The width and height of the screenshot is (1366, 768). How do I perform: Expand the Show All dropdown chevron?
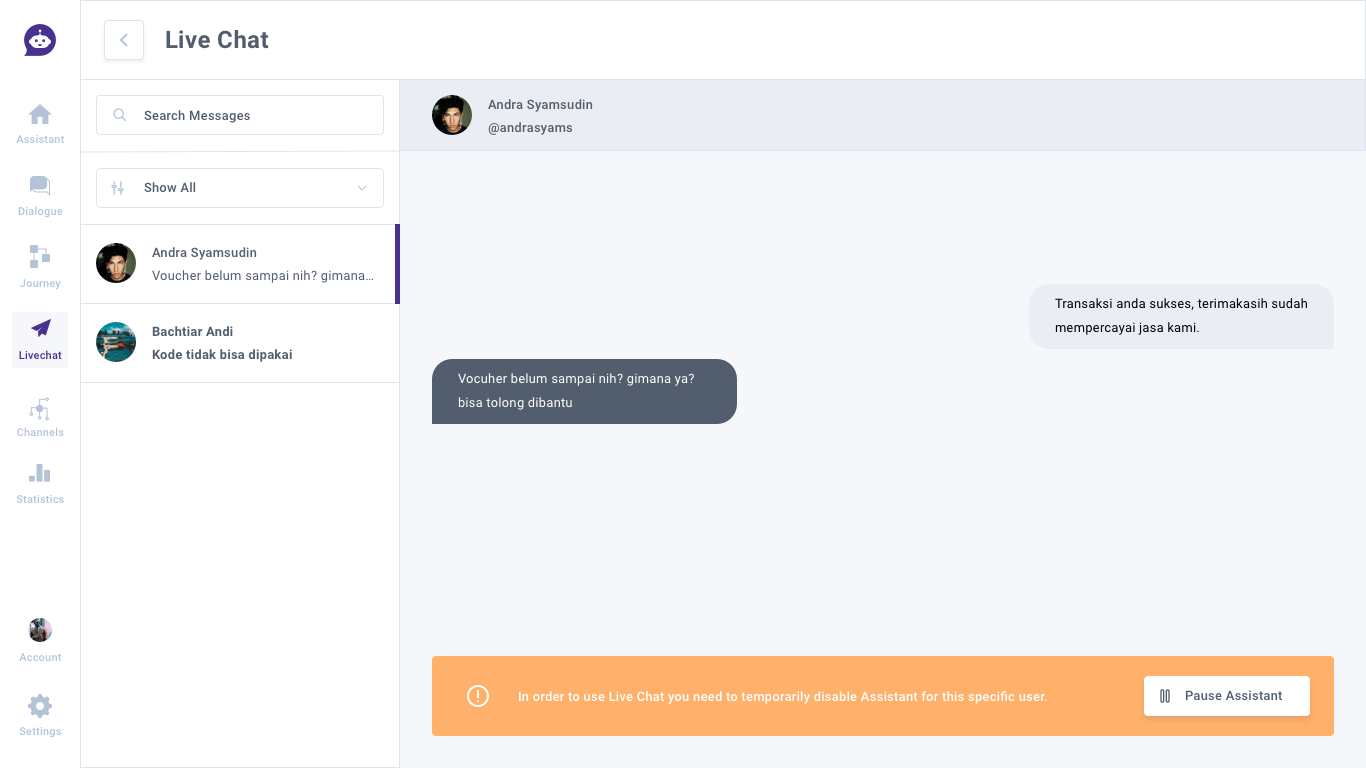click(x=362, y=188)
